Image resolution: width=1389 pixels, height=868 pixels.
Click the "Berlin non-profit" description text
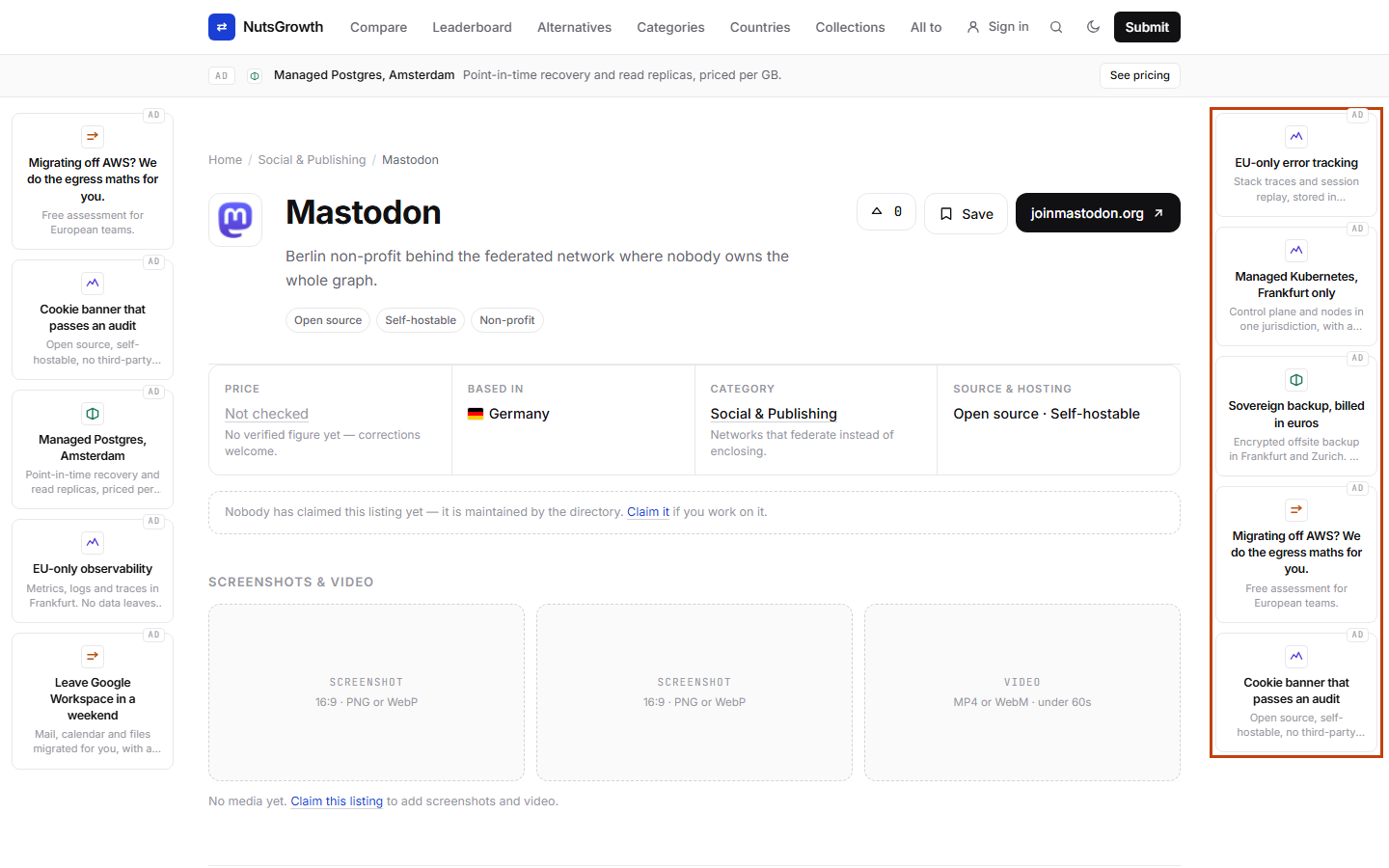pyautogui.click(x=537, y=268)
